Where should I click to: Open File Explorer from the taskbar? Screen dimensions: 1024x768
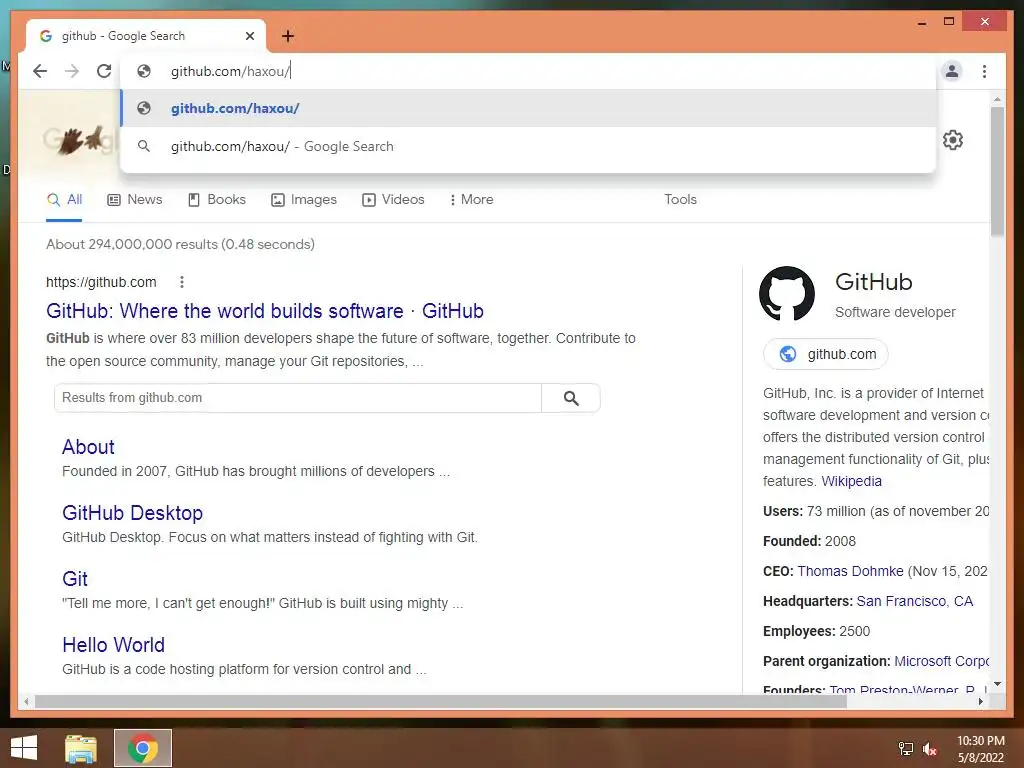point(81,748)
